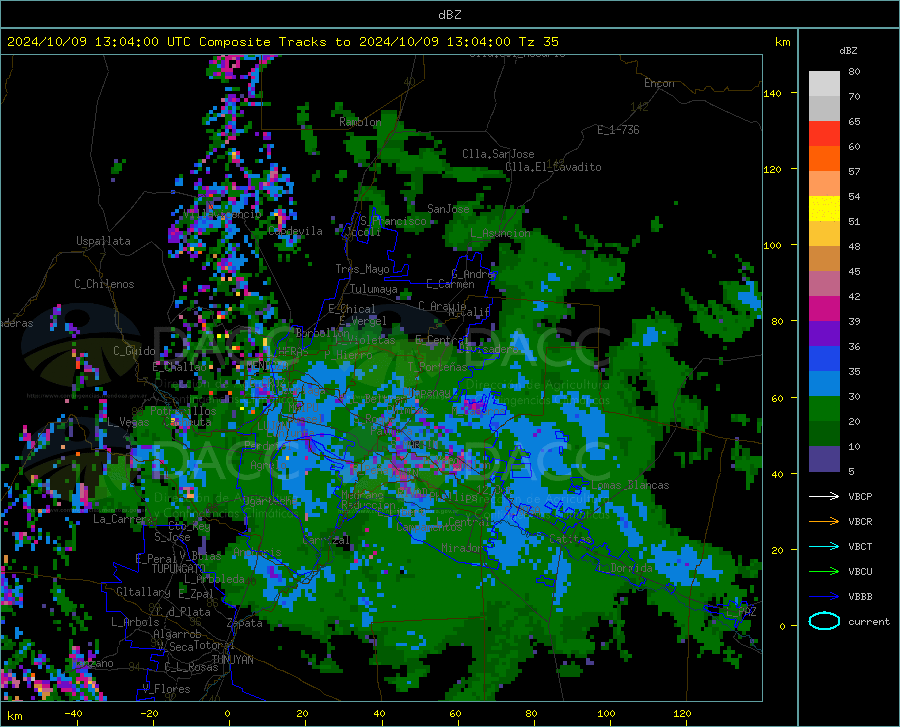The image size is (900, 727).
Task: Click the Clla.SanJose label
Action: point(498,154)
